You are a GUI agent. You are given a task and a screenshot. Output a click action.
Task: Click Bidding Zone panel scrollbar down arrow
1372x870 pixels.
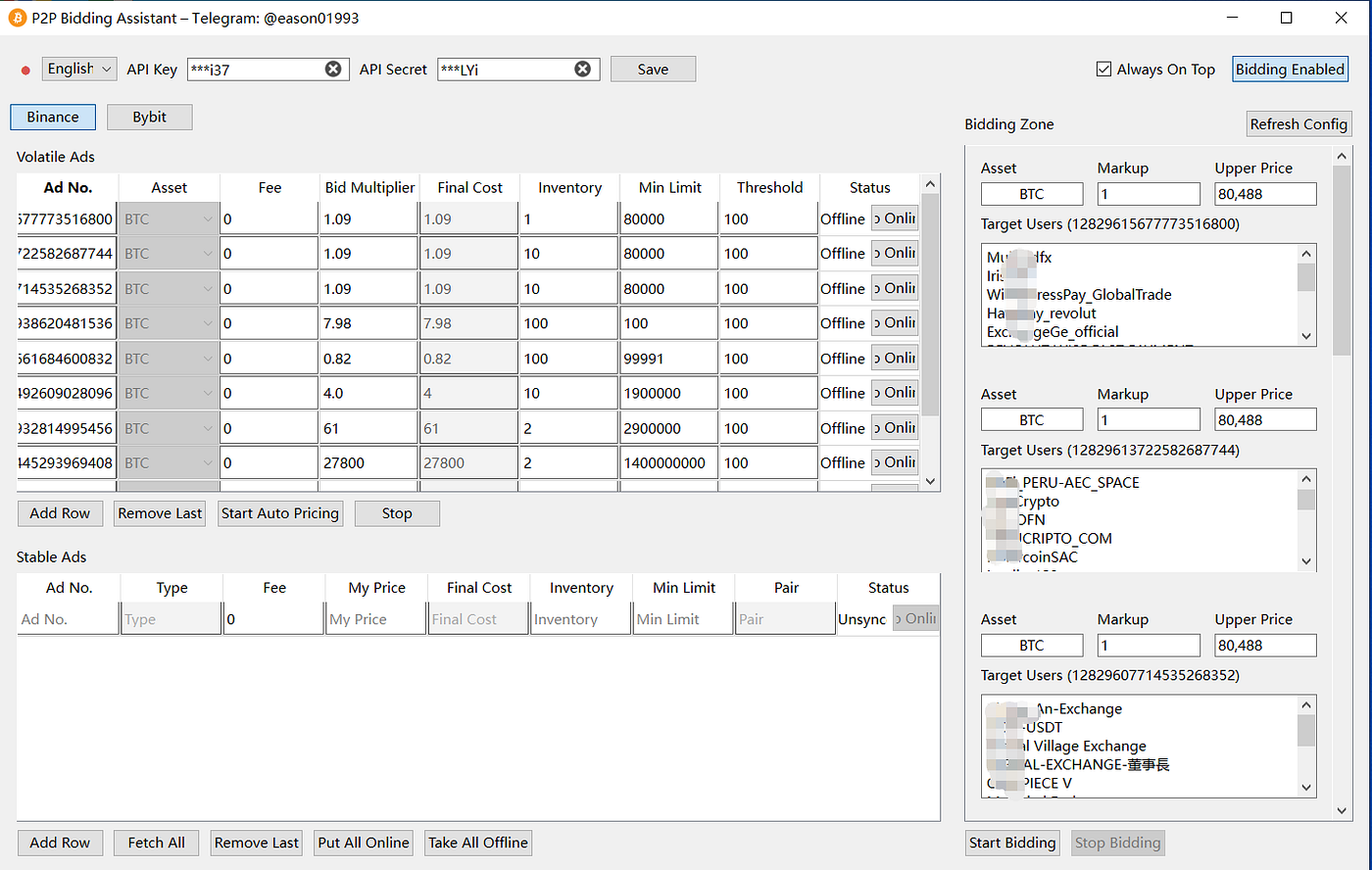(1343, 810)
